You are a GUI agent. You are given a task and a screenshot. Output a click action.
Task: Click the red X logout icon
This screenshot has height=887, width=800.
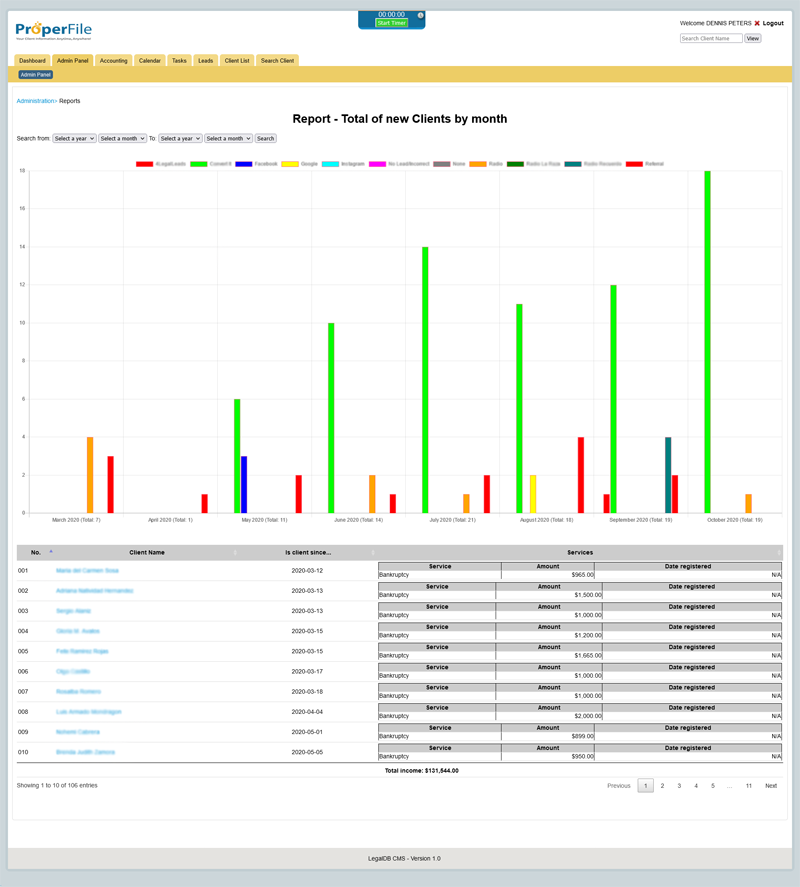[x=757, y=23]
